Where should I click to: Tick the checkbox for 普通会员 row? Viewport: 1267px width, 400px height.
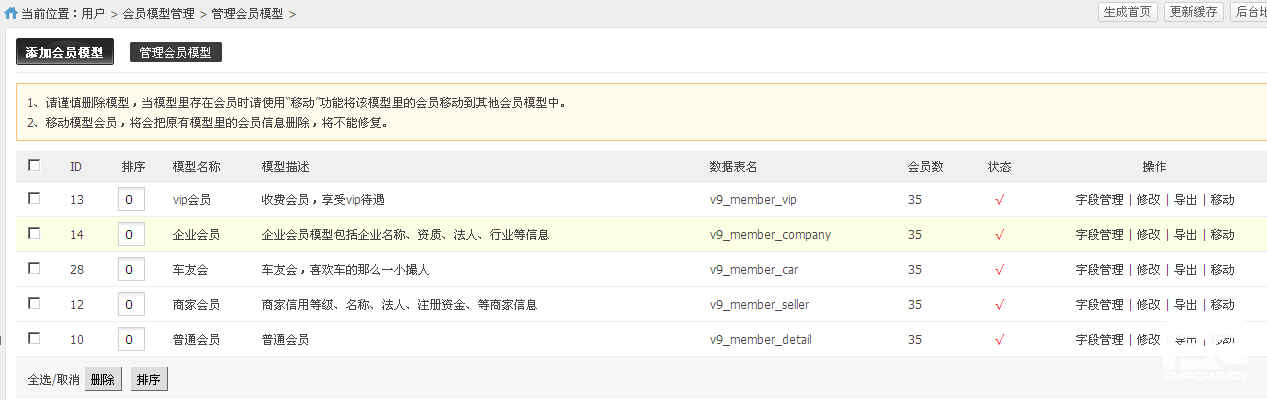[35, 338]
